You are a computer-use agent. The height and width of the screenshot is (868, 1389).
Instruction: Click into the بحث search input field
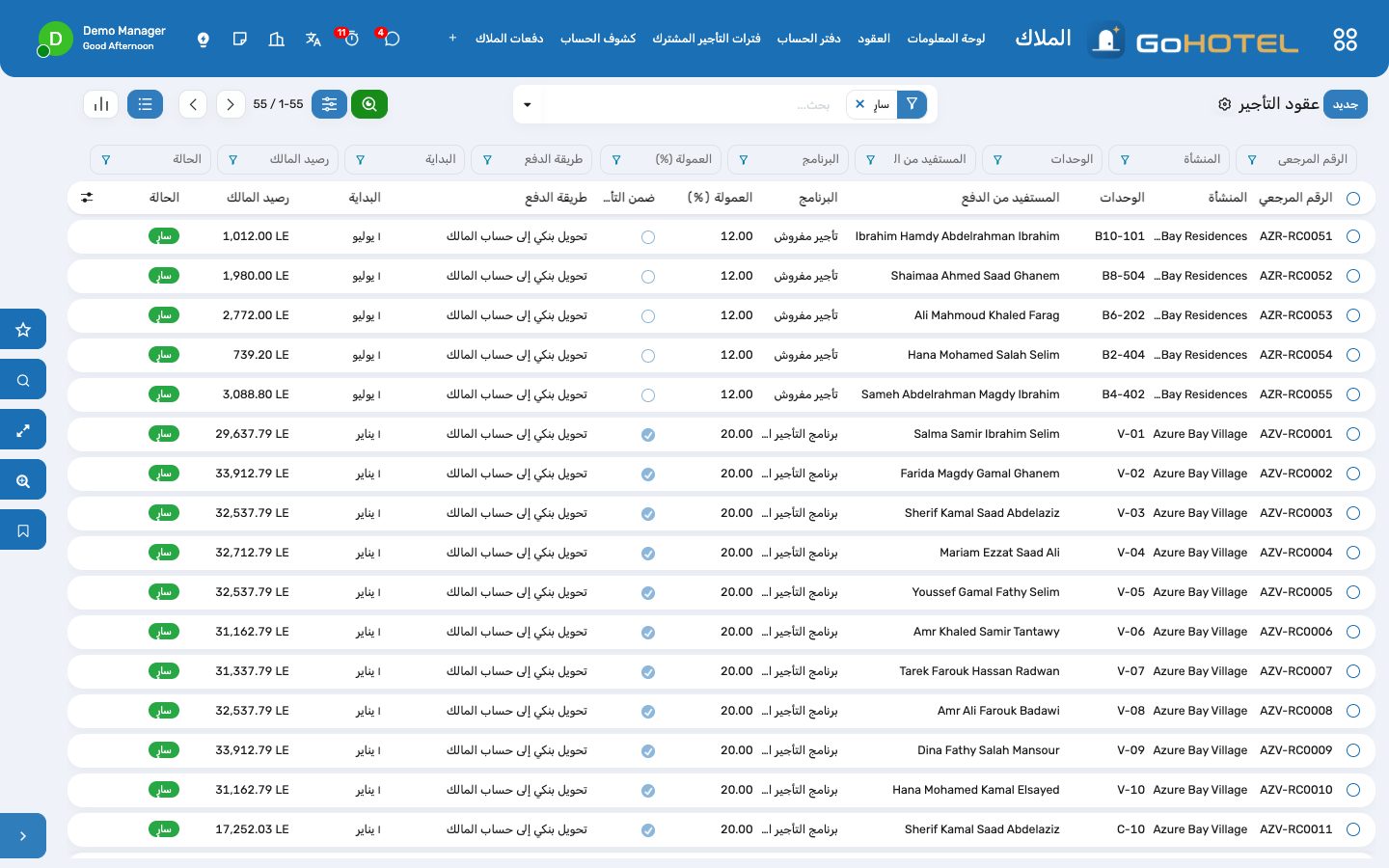point(693,104)
